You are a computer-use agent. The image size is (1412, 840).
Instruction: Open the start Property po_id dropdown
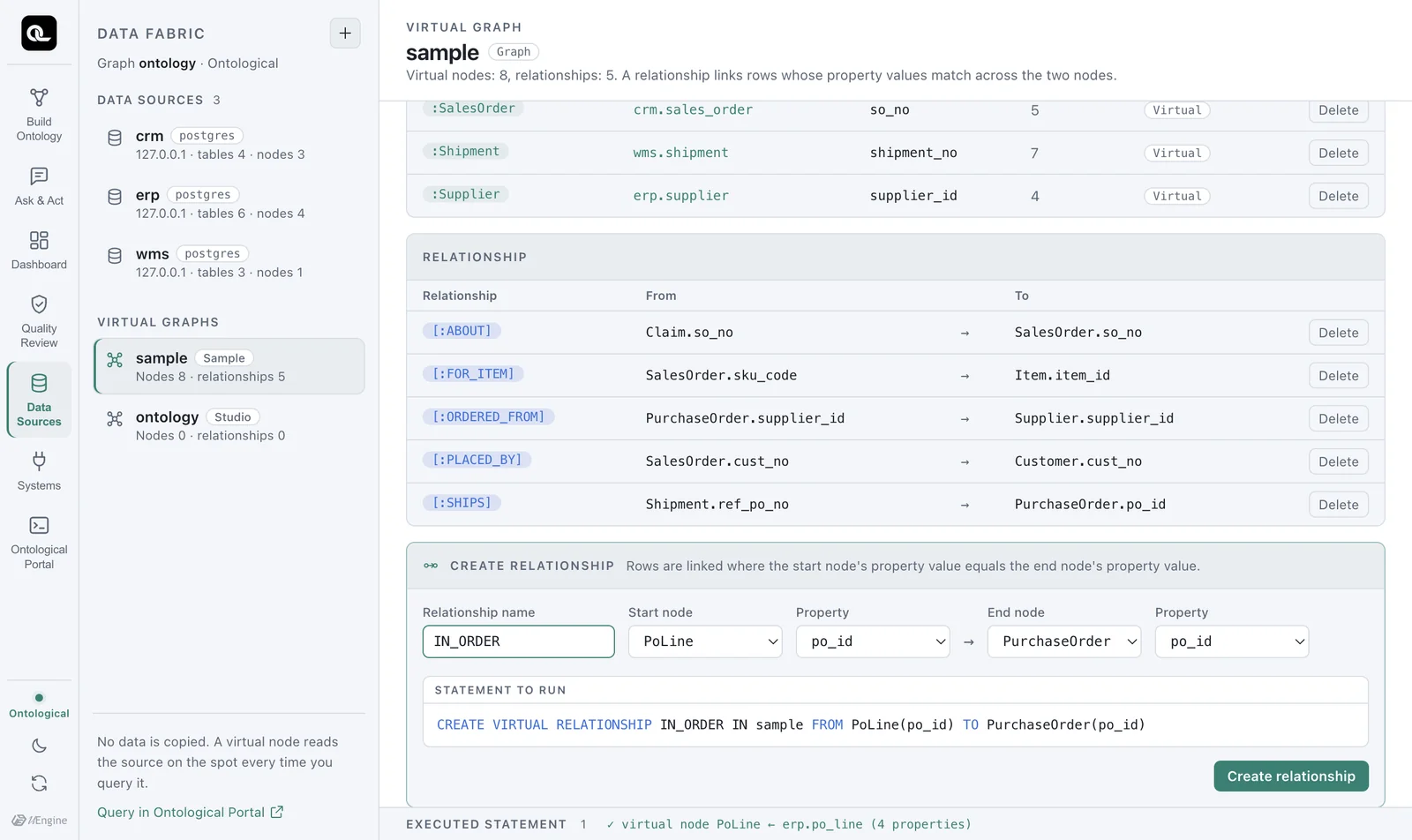pos(873,641)
